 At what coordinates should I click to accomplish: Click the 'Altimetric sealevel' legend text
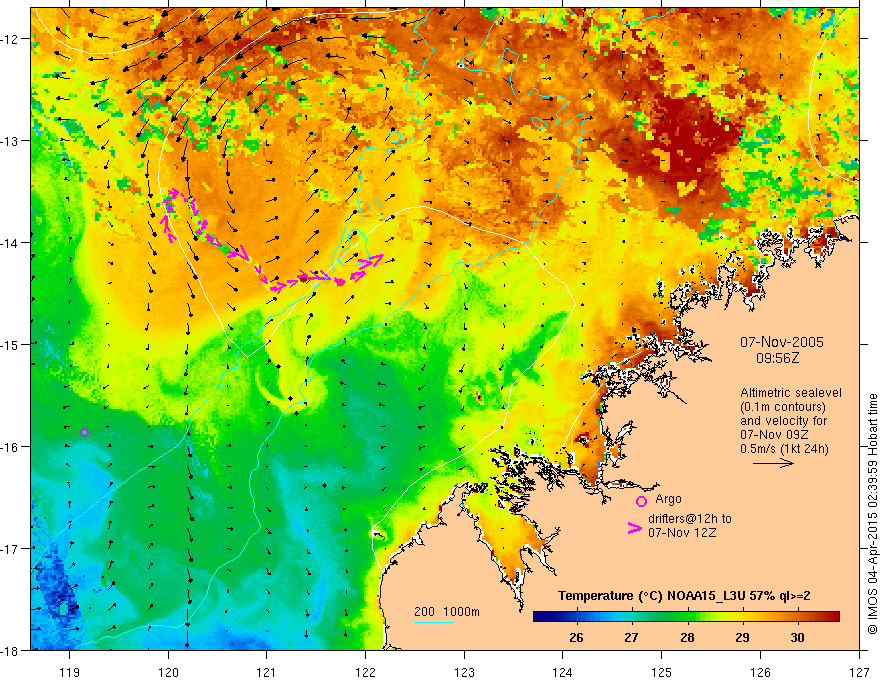[x=791, y=393]
